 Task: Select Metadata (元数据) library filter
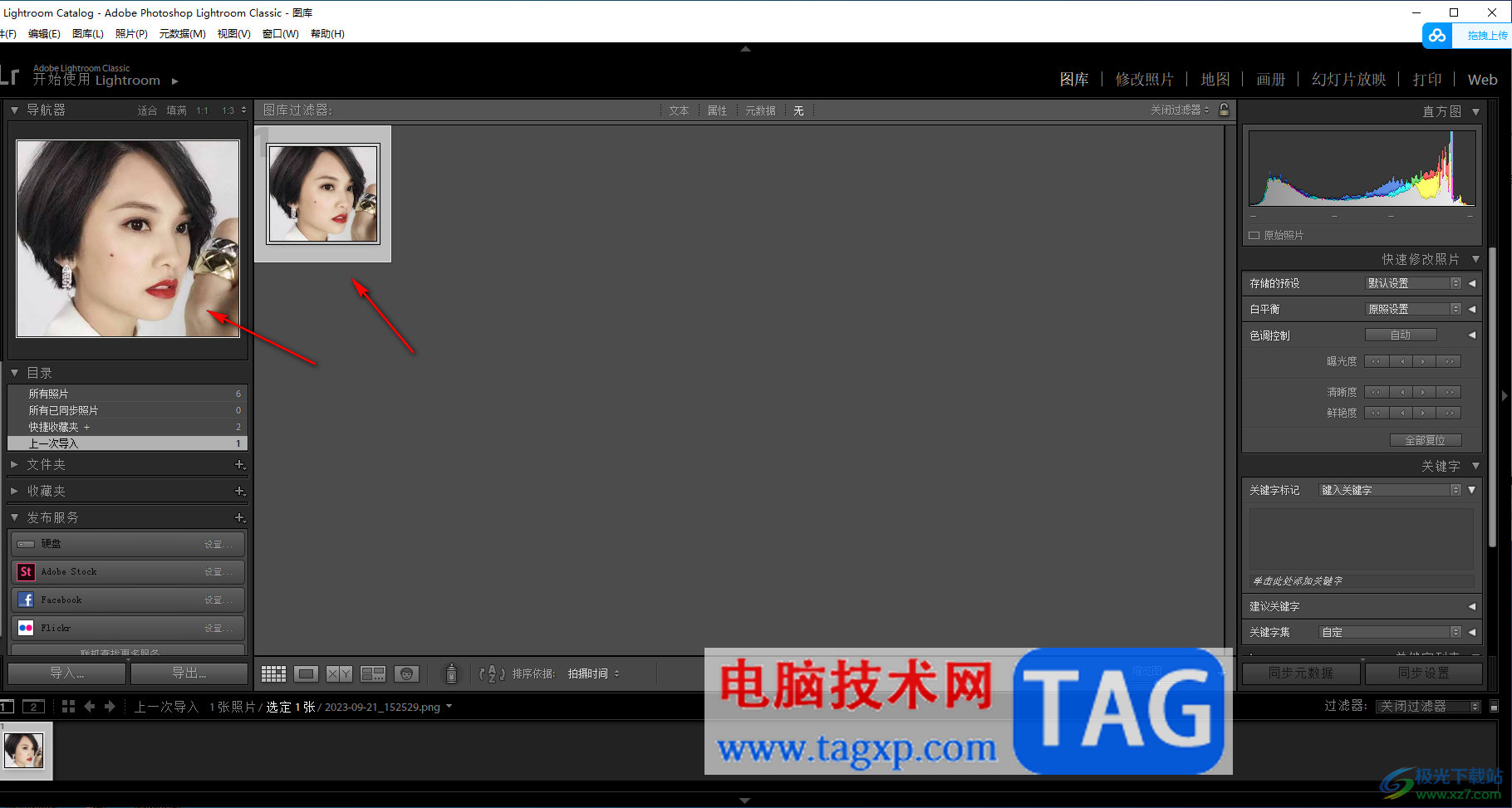(760, 110)
